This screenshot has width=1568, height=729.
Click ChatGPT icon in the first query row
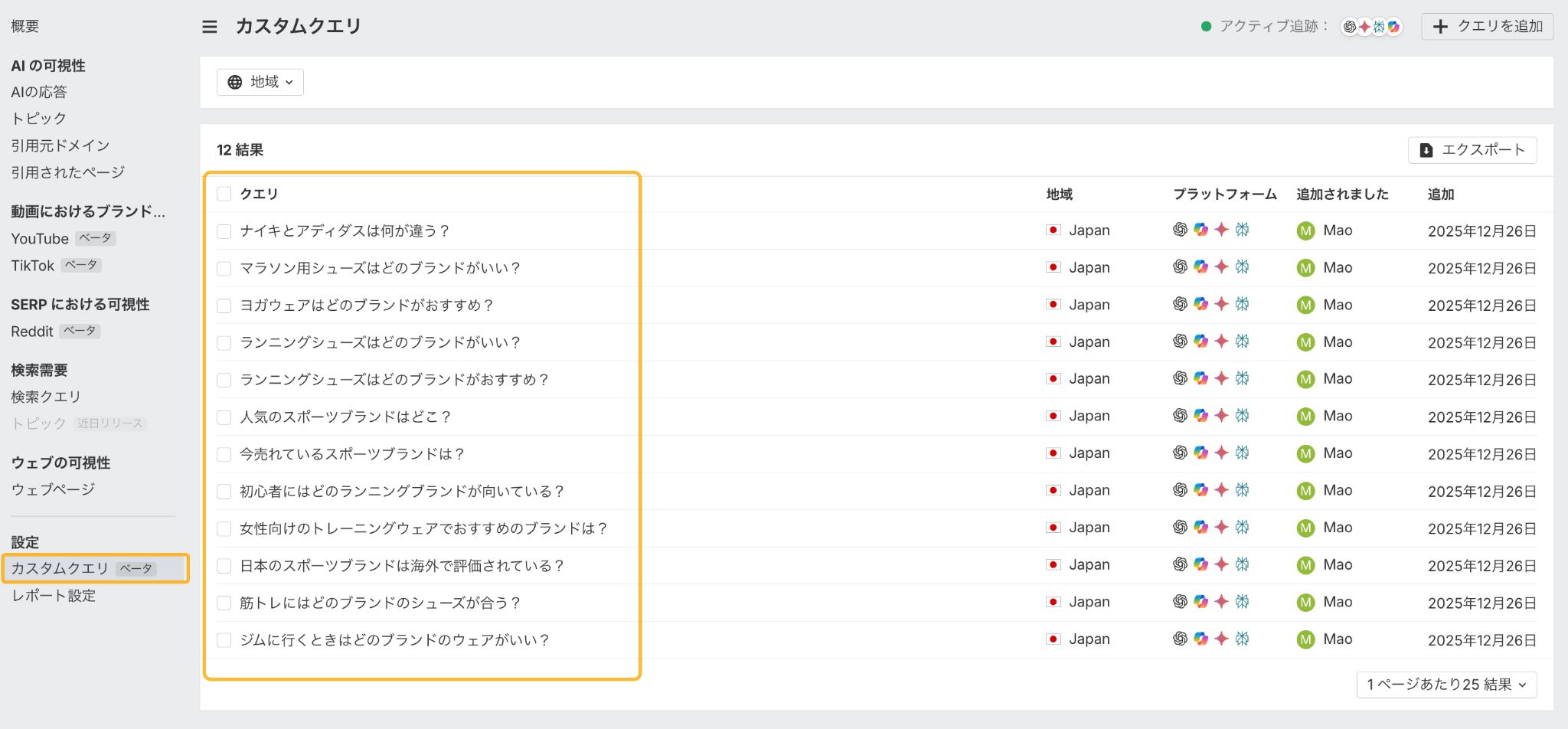coord(1180,230)
